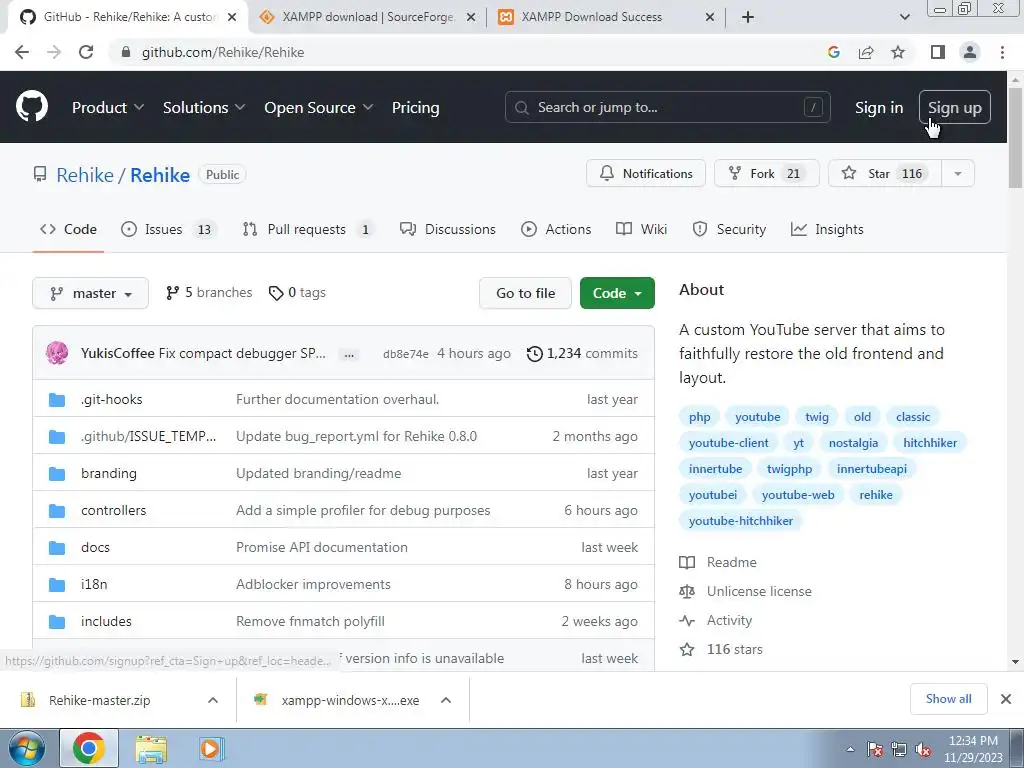Viewport: 1024px width, 768px height.
Task: Close the downloads bar
Action: (x=1006, y=699)
